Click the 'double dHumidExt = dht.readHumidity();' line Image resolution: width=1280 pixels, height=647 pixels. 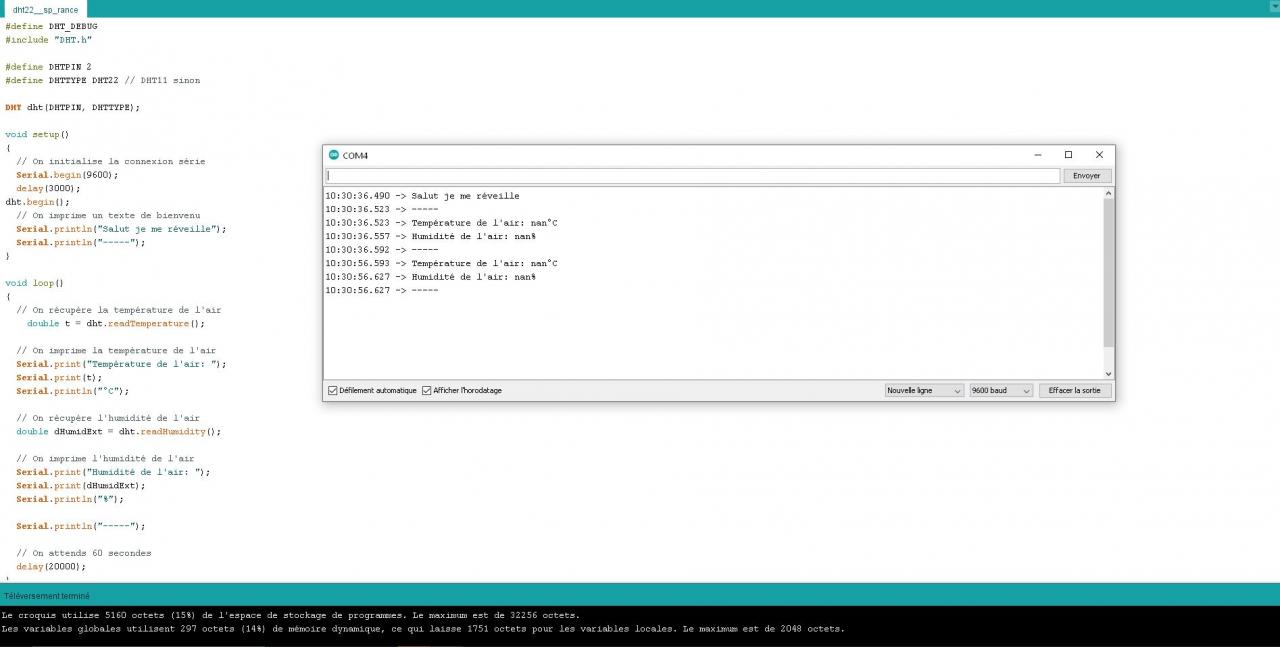118,432
